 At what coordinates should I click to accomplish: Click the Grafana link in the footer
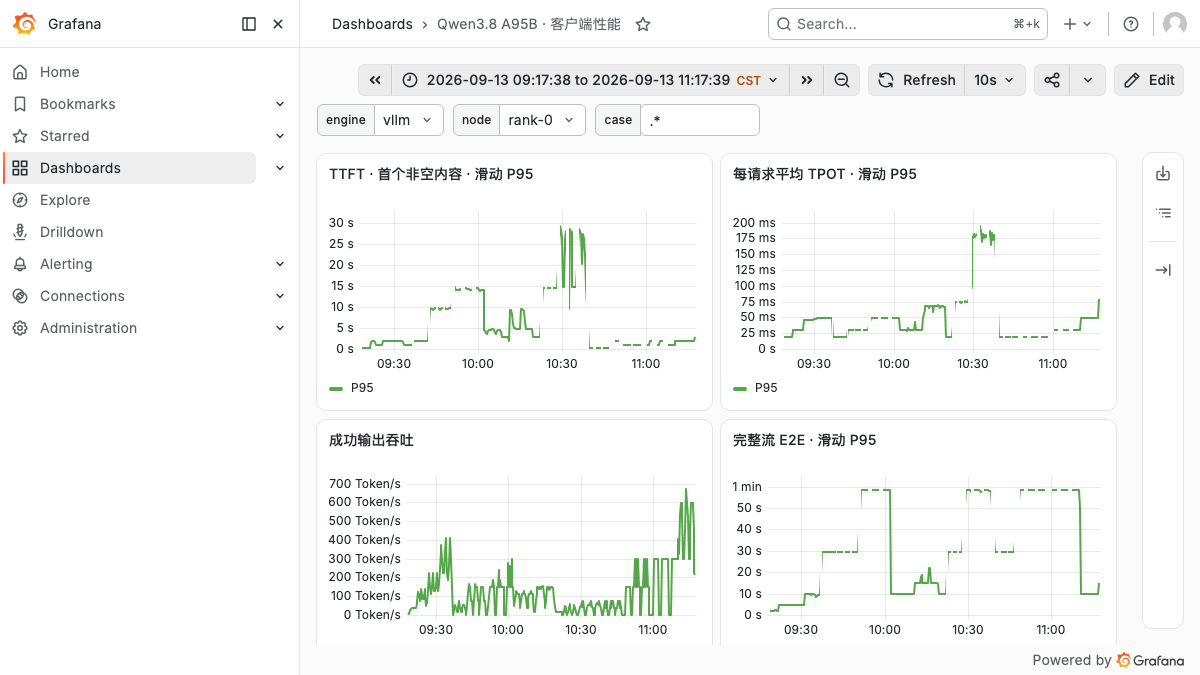(1150, 660)
